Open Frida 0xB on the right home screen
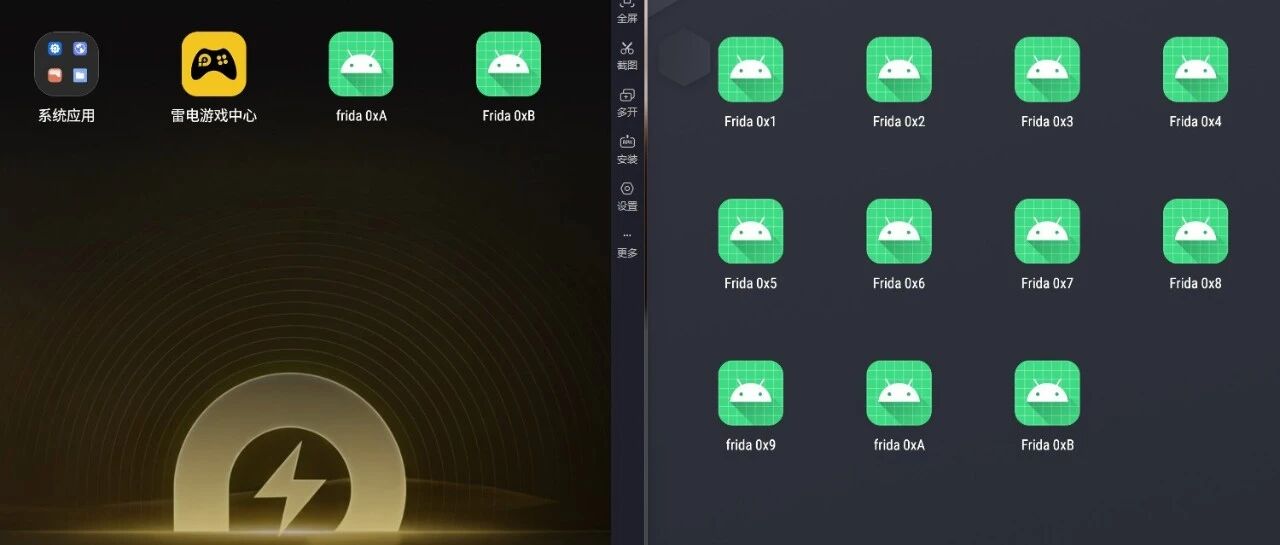The width and height of the screenshot is (1280, 545). (x=1047, y=393)
